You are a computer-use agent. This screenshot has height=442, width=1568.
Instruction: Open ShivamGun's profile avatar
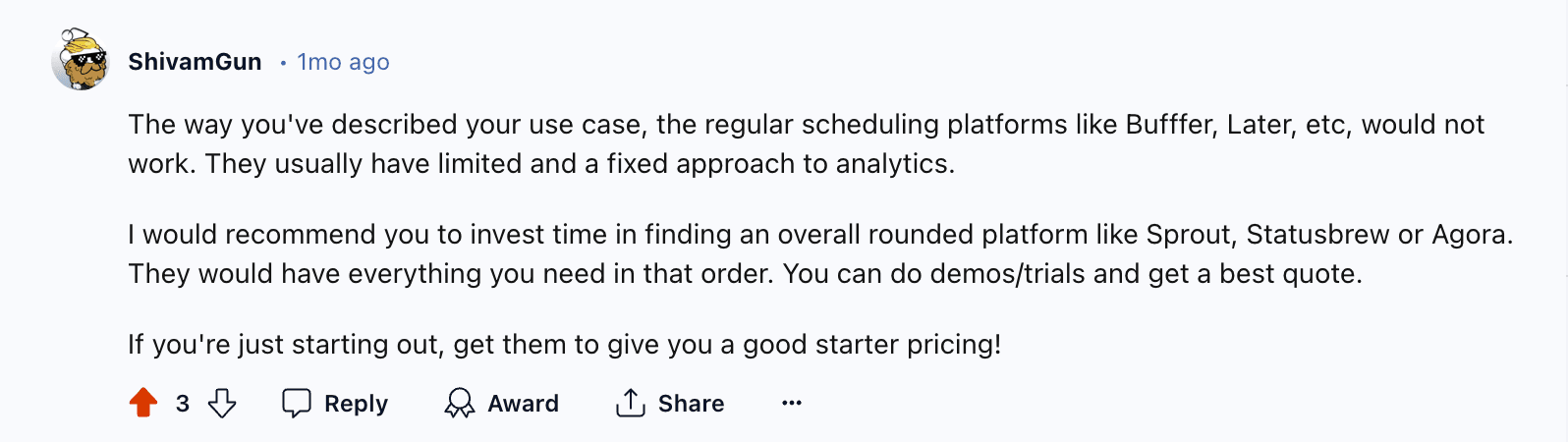click(x=81, y=60)
